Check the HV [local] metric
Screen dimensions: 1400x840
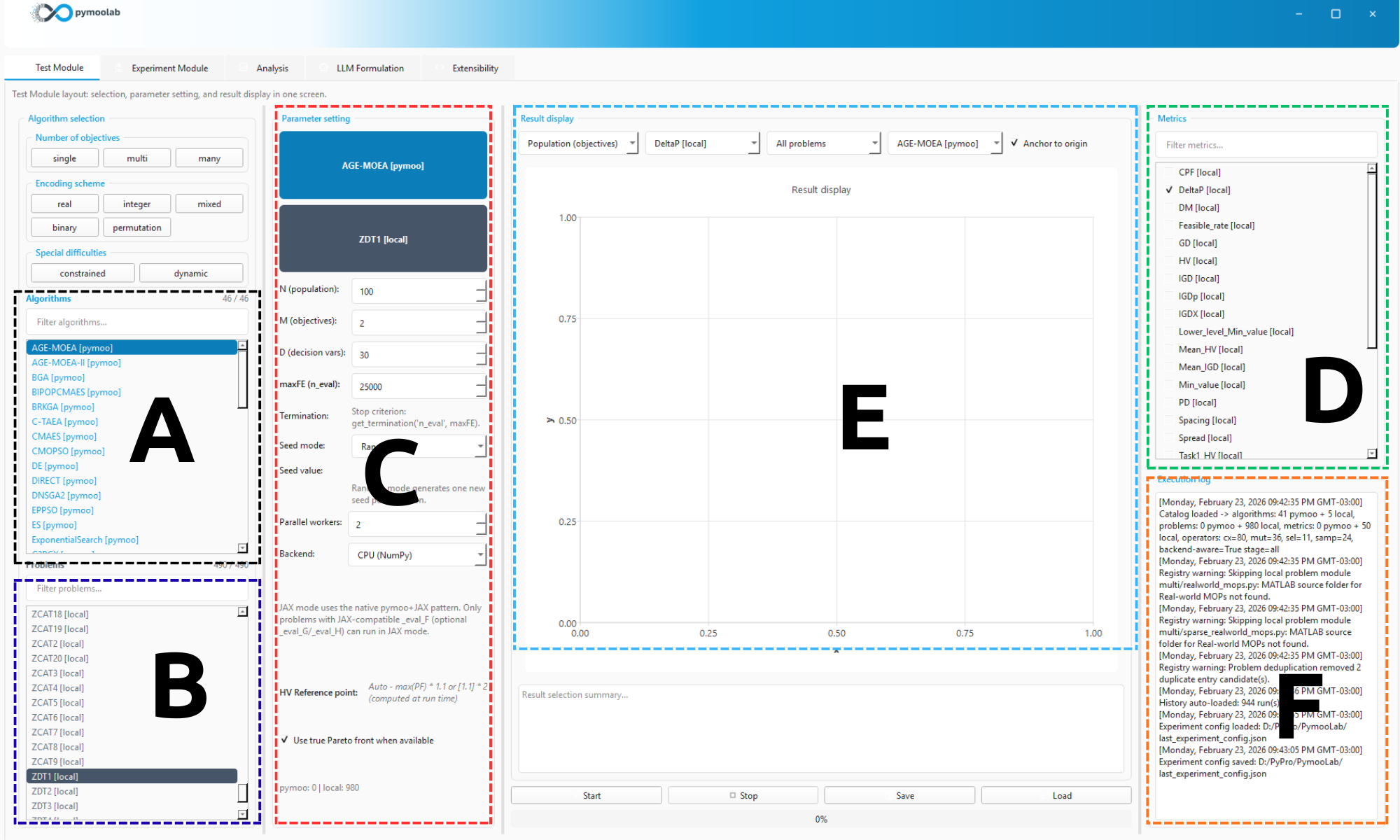[1169, 260]
